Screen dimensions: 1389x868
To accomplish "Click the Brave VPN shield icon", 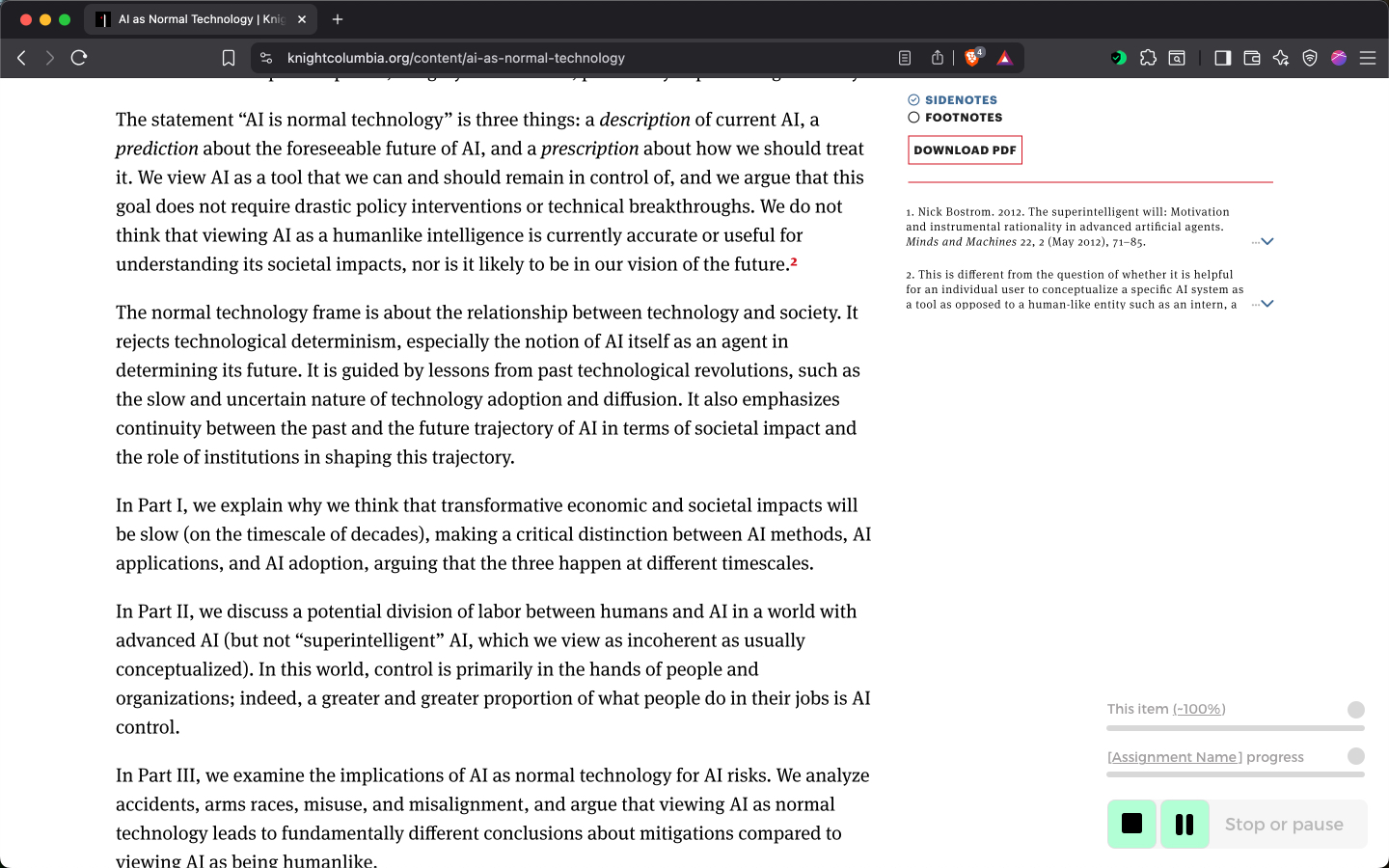I will point(1310,58).
